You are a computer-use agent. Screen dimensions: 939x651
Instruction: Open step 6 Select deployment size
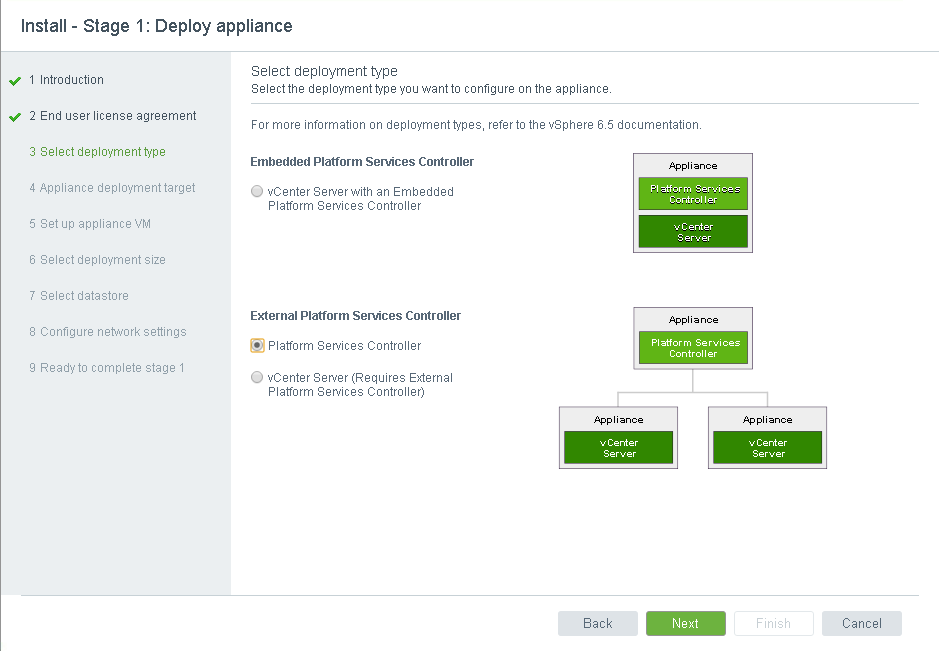(x=102, y=260)
